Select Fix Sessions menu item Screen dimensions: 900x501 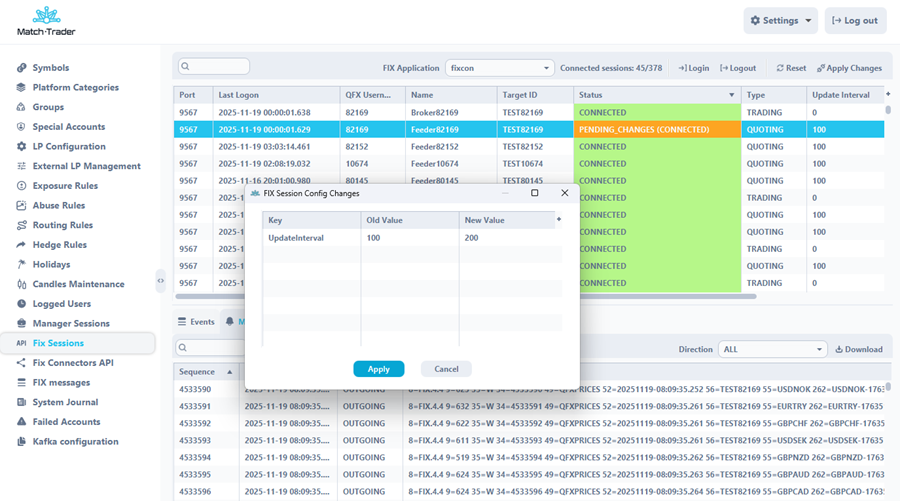[58, 343]
